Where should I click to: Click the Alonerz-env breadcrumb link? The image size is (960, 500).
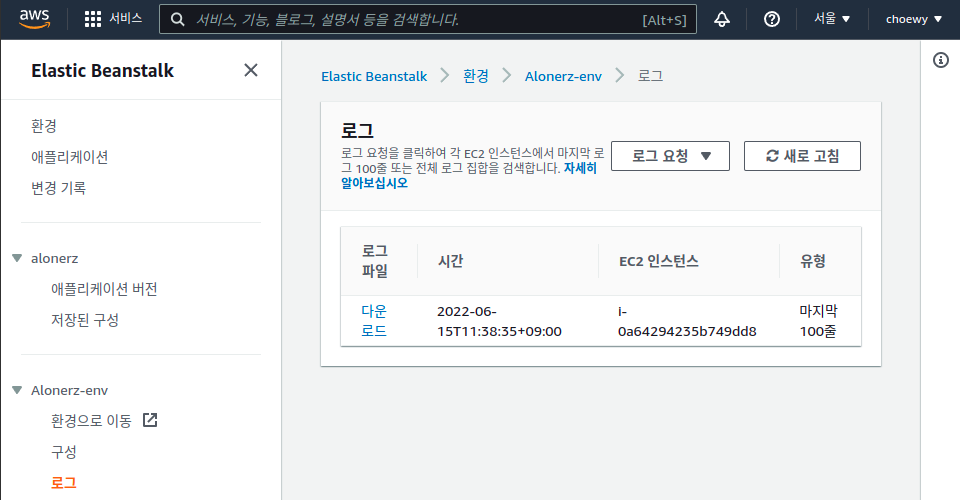click(563, 76)
